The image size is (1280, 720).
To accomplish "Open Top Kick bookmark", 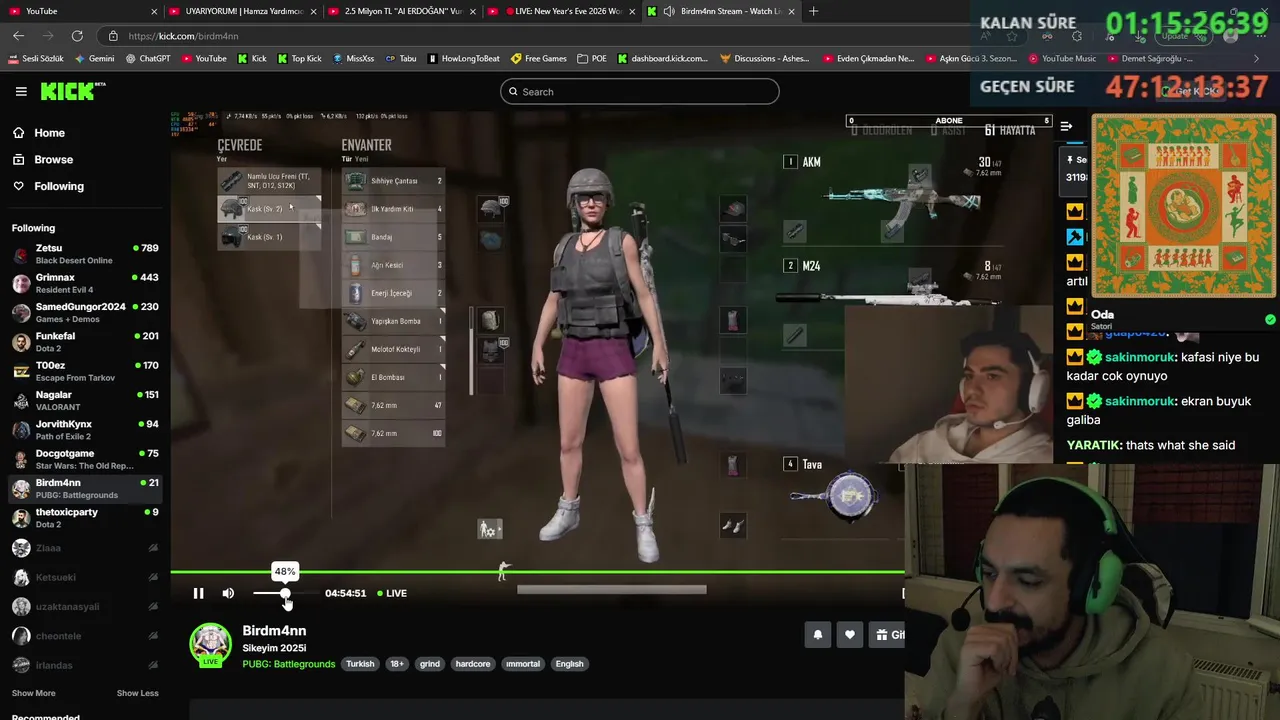I will [x=299, y=59].
